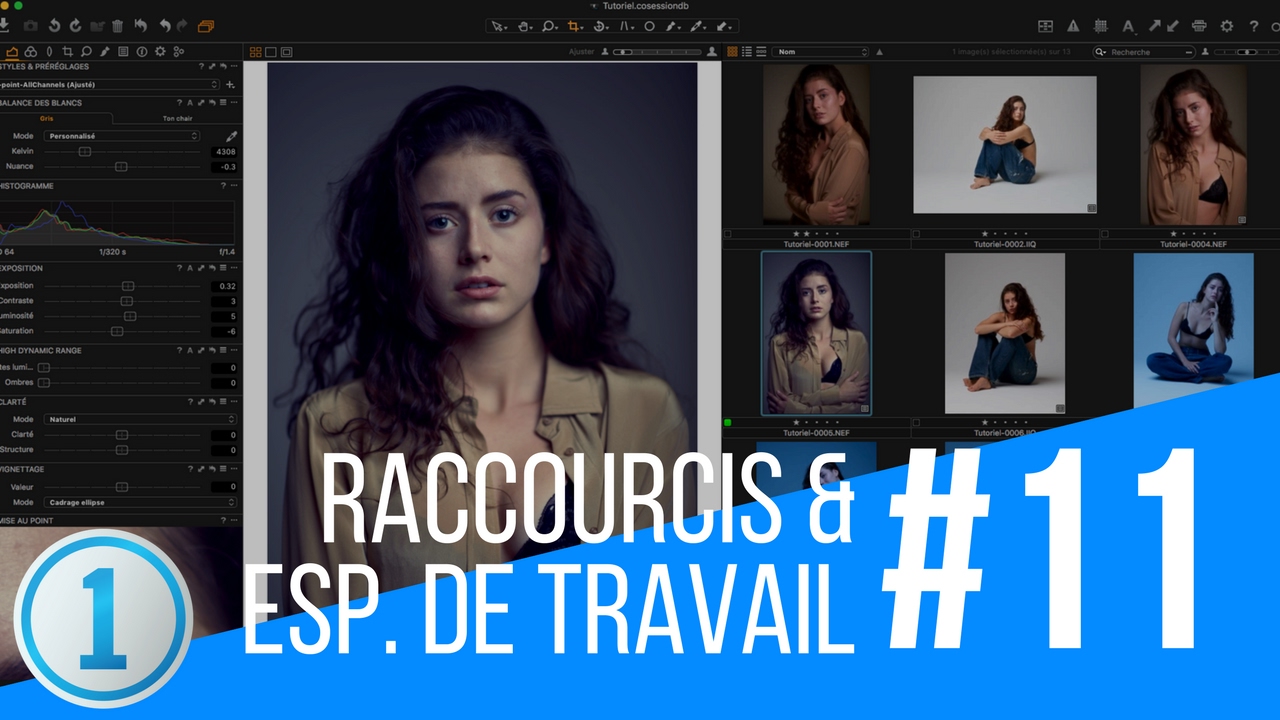The image size is (1280, 720).
Task: Click the Kelvin slider handle
Action: [x=85, y=152]
